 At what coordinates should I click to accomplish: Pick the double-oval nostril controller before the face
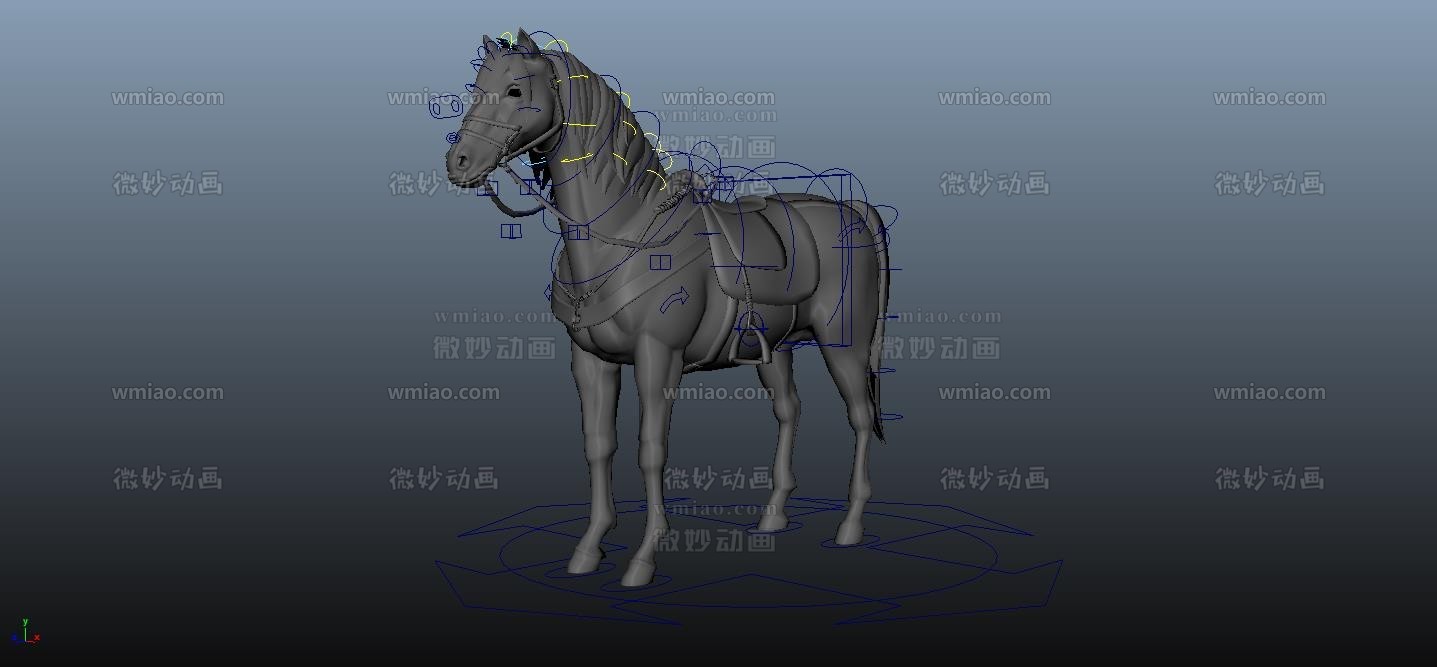[445, 105]
